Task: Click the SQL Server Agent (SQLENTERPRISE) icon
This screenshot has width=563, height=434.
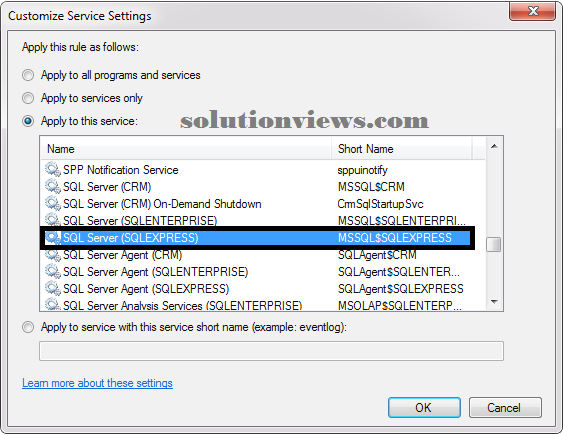Action: tap(52, 272)
